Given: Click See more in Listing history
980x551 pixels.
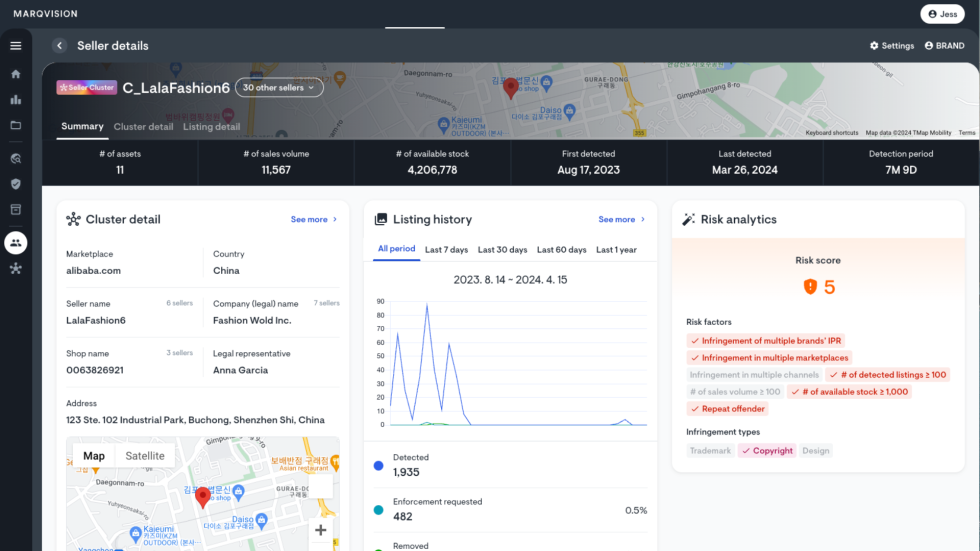Looking at the screenshot, I should pos(622,220).
